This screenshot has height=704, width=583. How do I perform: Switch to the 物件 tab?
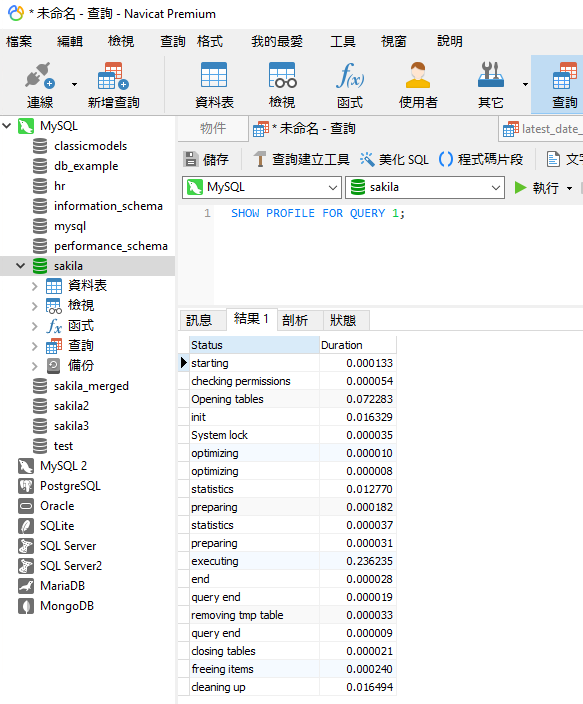[213, 128]
